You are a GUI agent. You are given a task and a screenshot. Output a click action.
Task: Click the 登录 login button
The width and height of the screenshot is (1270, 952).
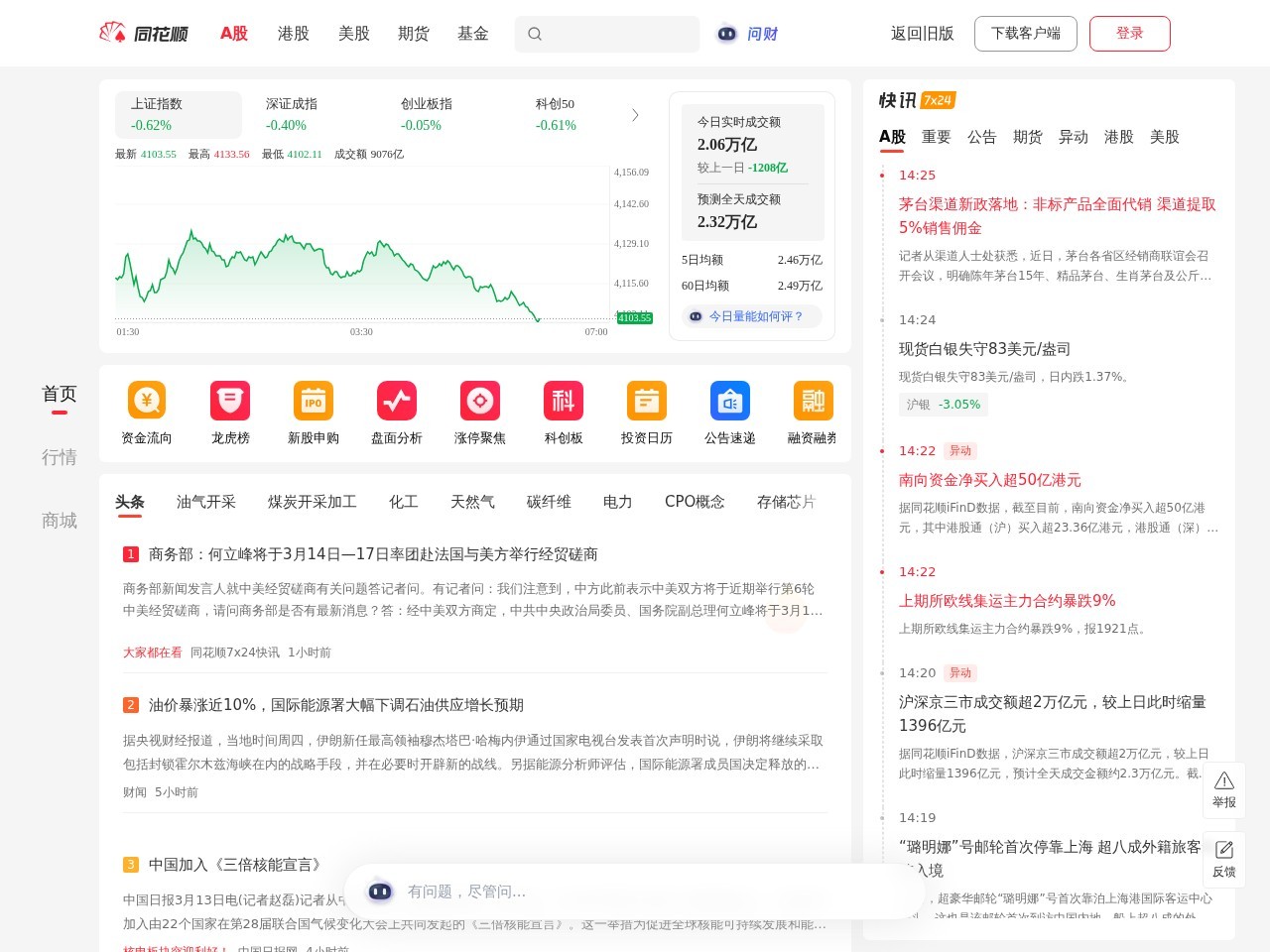1130,32
